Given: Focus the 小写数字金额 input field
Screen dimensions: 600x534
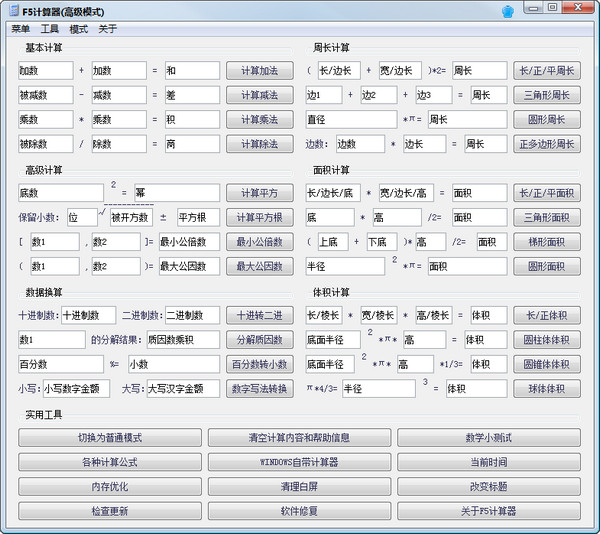Looking at the screenshot, I should (x=76, y=389).
